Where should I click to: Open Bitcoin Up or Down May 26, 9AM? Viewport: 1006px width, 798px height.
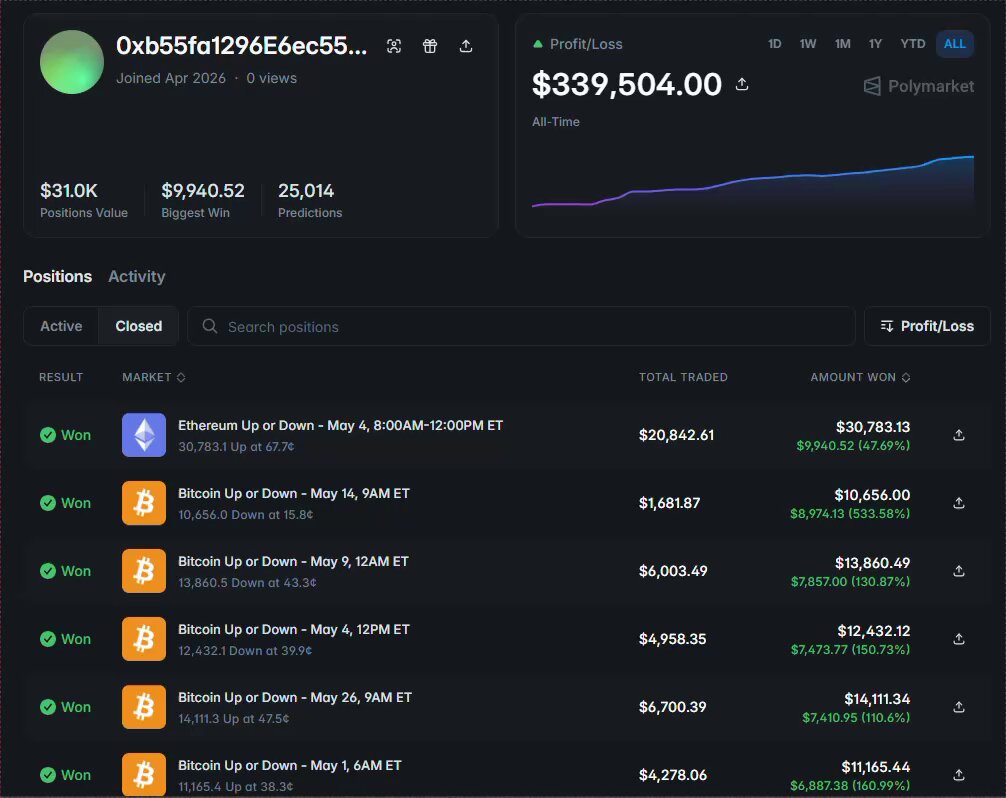(x=294, y=697)
